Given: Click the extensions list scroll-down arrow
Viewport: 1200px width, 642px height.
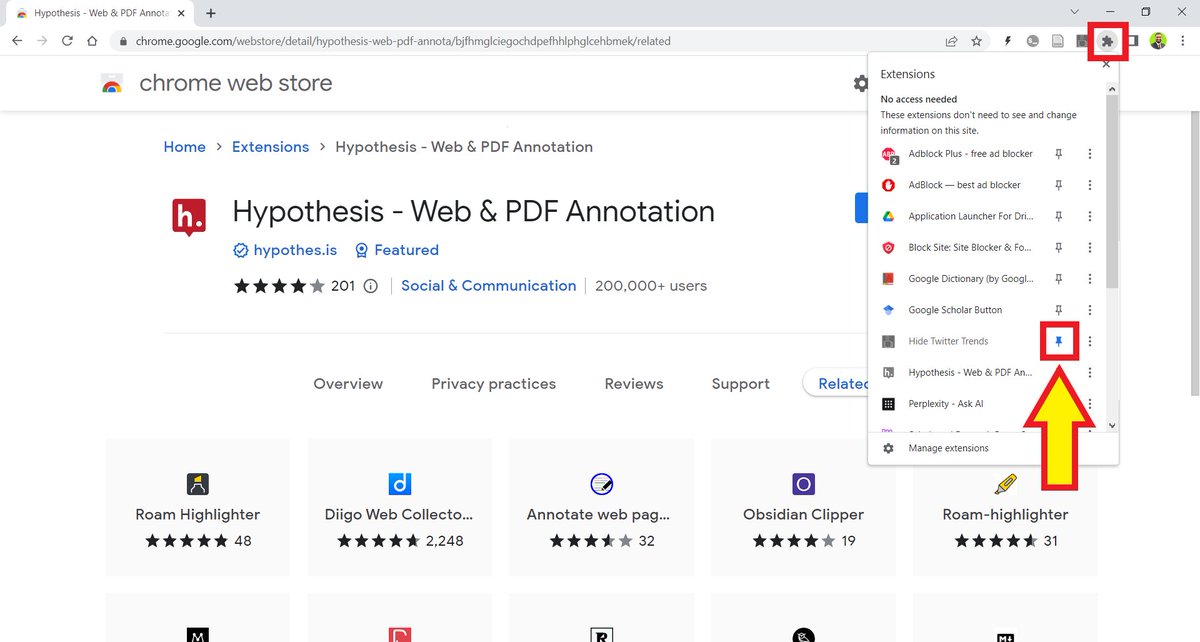Looking at the screenshot, I should [x=1112, y=425].
